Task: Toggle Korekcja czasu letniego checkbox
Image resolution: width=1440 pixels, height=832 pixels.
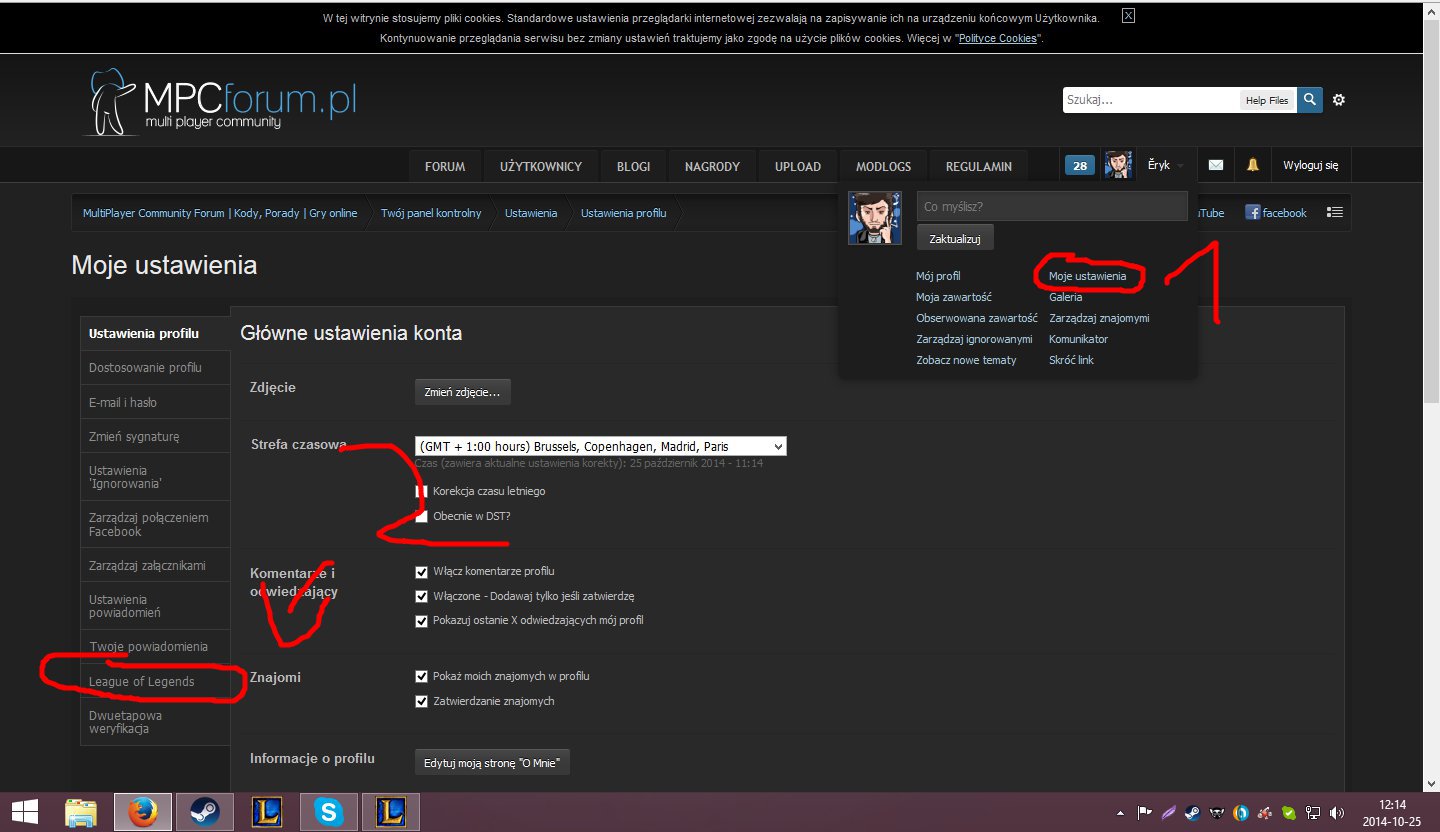Action: (421, 492)
